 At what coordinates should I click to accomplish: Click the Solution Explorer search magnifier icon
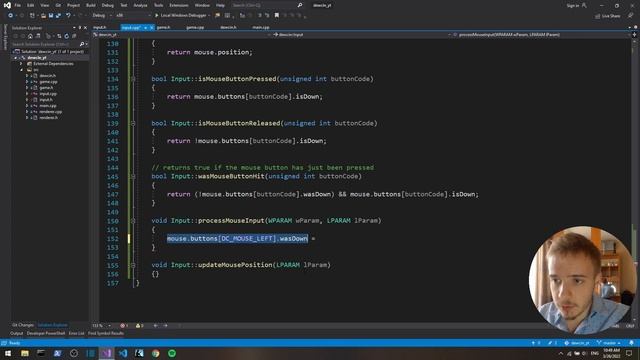pyautogui.click(x=82, y=44)
